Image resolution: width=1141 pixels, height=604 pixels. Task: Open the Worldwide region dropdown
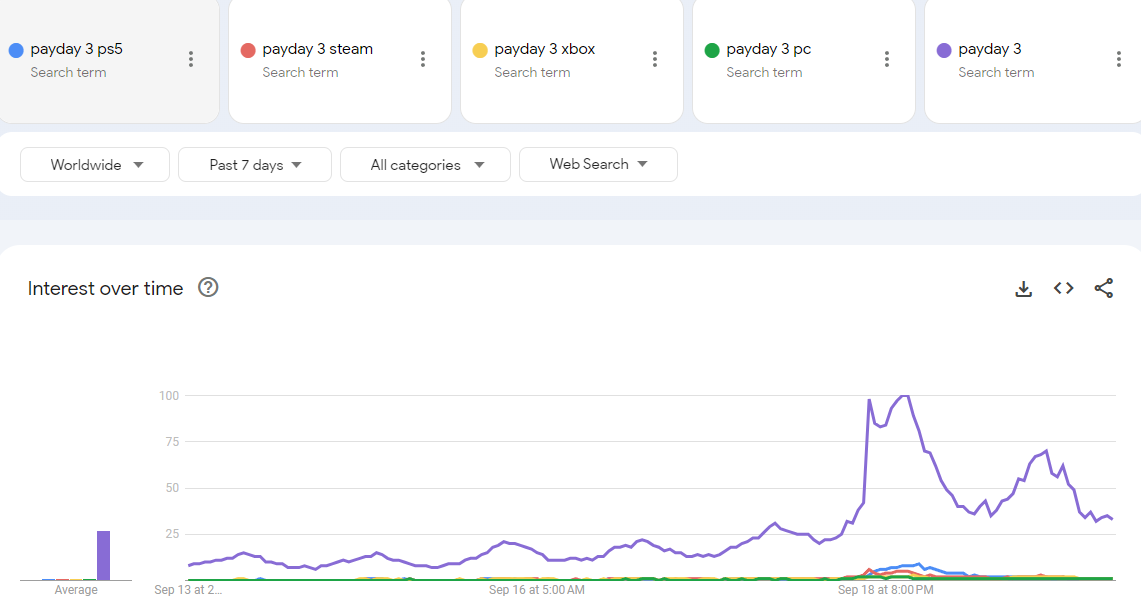95,164
